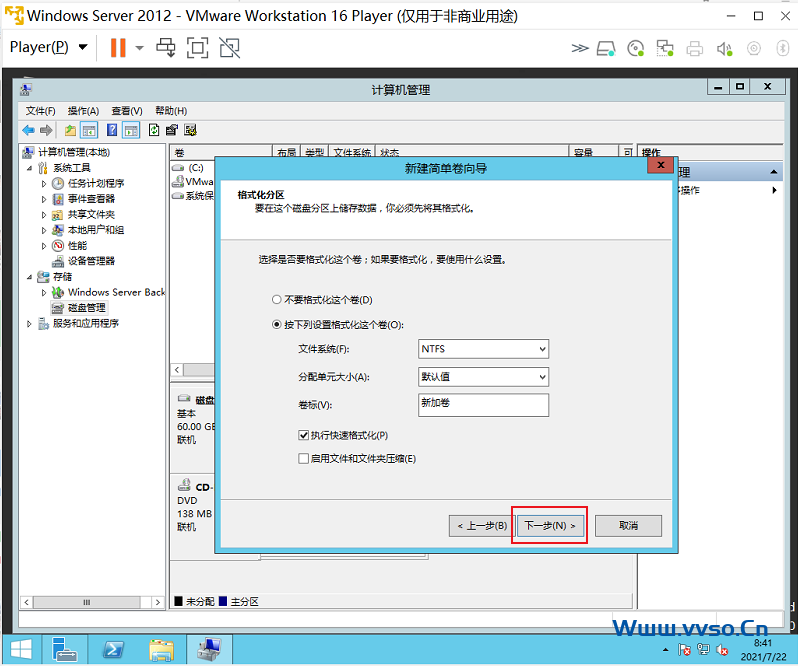Enable 启用文件和文件夹压缩(E) checkbox
This screenshot has height=666, width=798.
click(304, 459)
